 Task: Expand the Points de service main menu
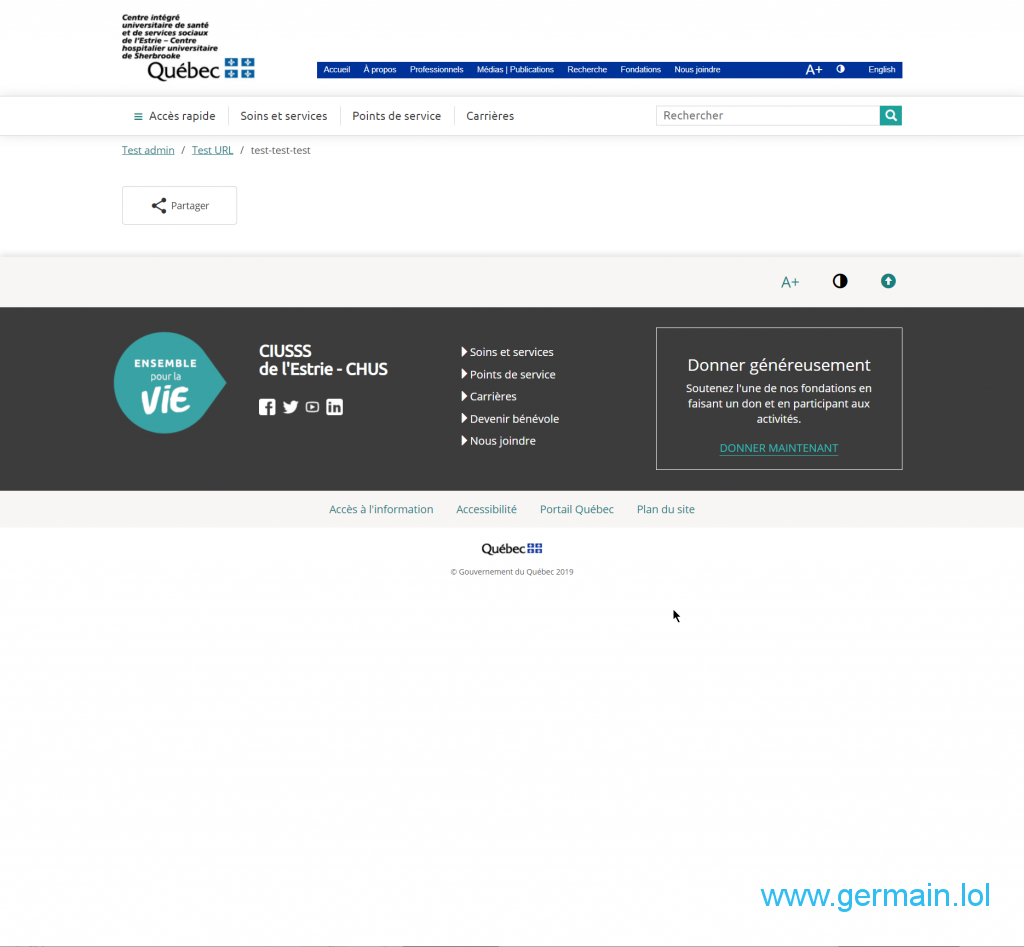(396, 116)
